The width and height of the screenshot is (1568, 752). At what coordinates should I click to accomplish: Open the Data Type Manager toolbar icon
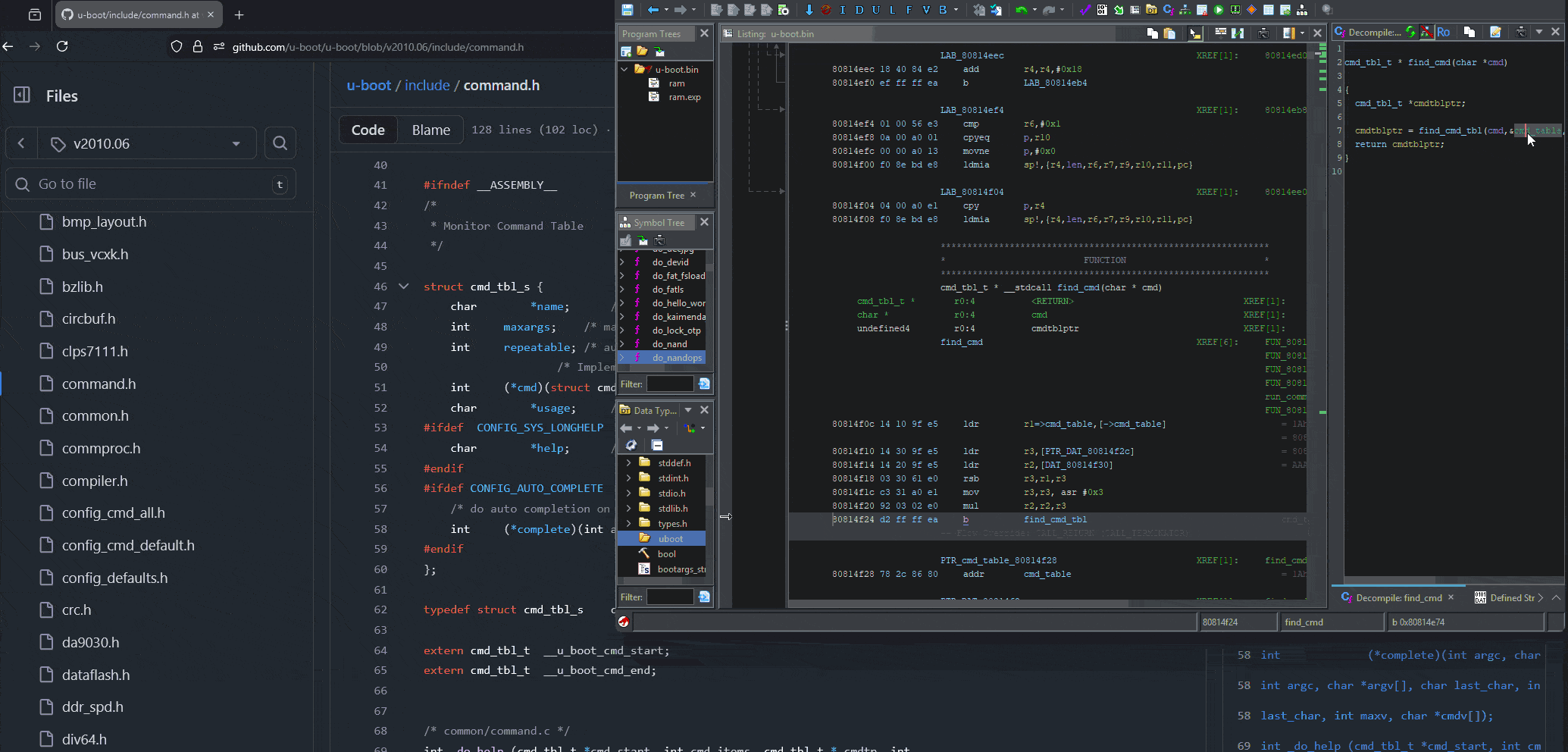(x=1150, y=10)
